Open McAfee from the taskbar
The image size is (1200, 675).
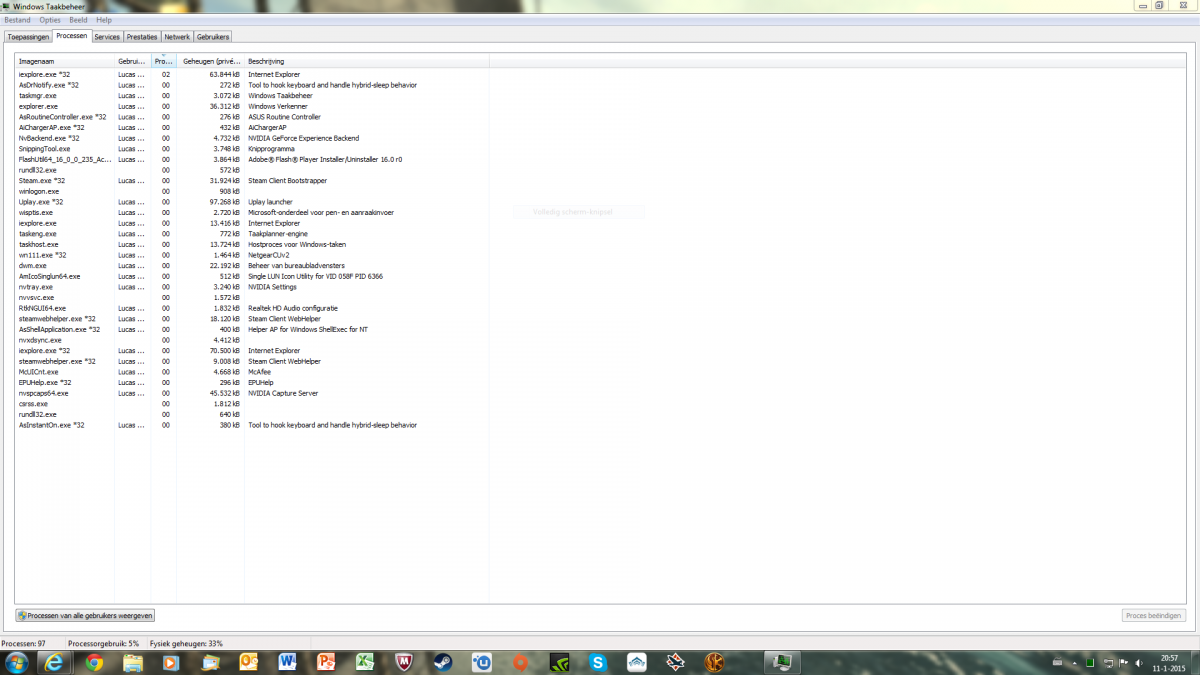(403, 662)
